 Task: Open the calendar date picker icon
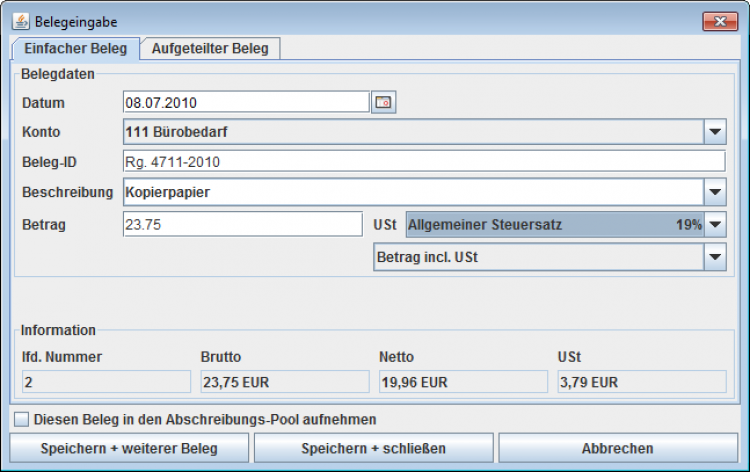(x=384, y=102)
